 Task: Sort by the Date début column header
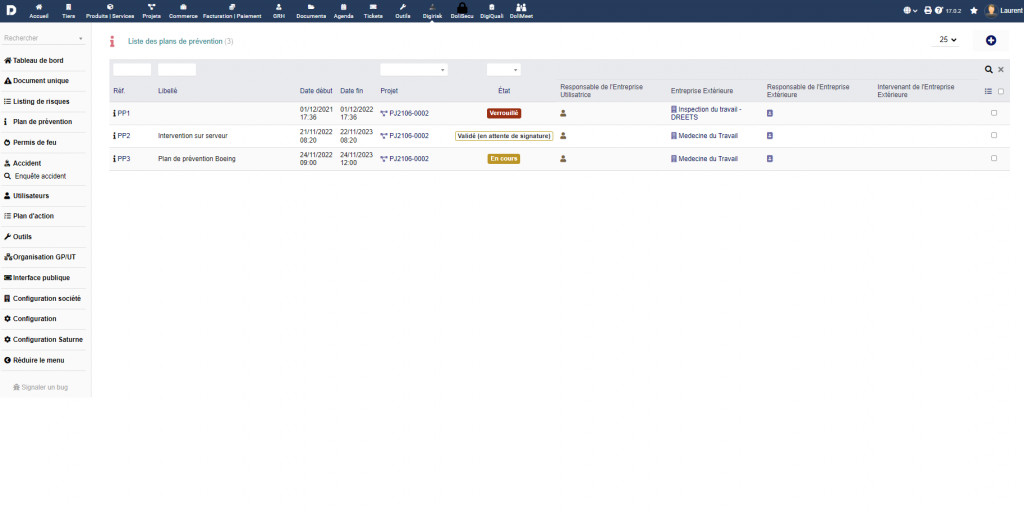(x=316, y=91)
